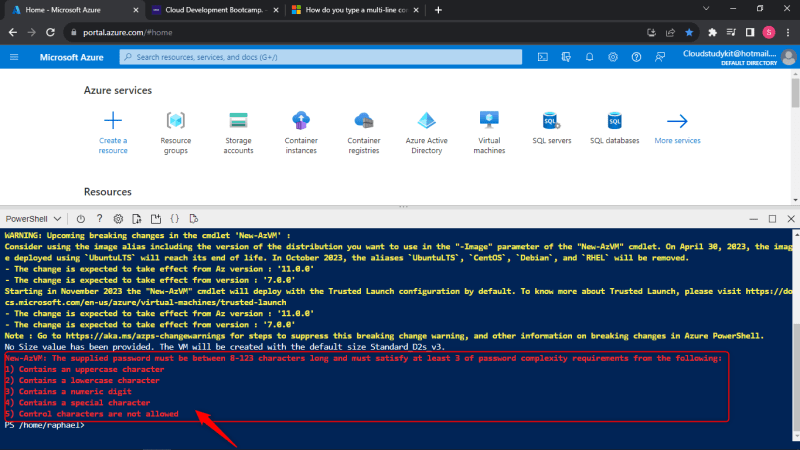Open new session icon in Cloud Shell
This screenshot has height=450, width=800.
click(156, 219)
